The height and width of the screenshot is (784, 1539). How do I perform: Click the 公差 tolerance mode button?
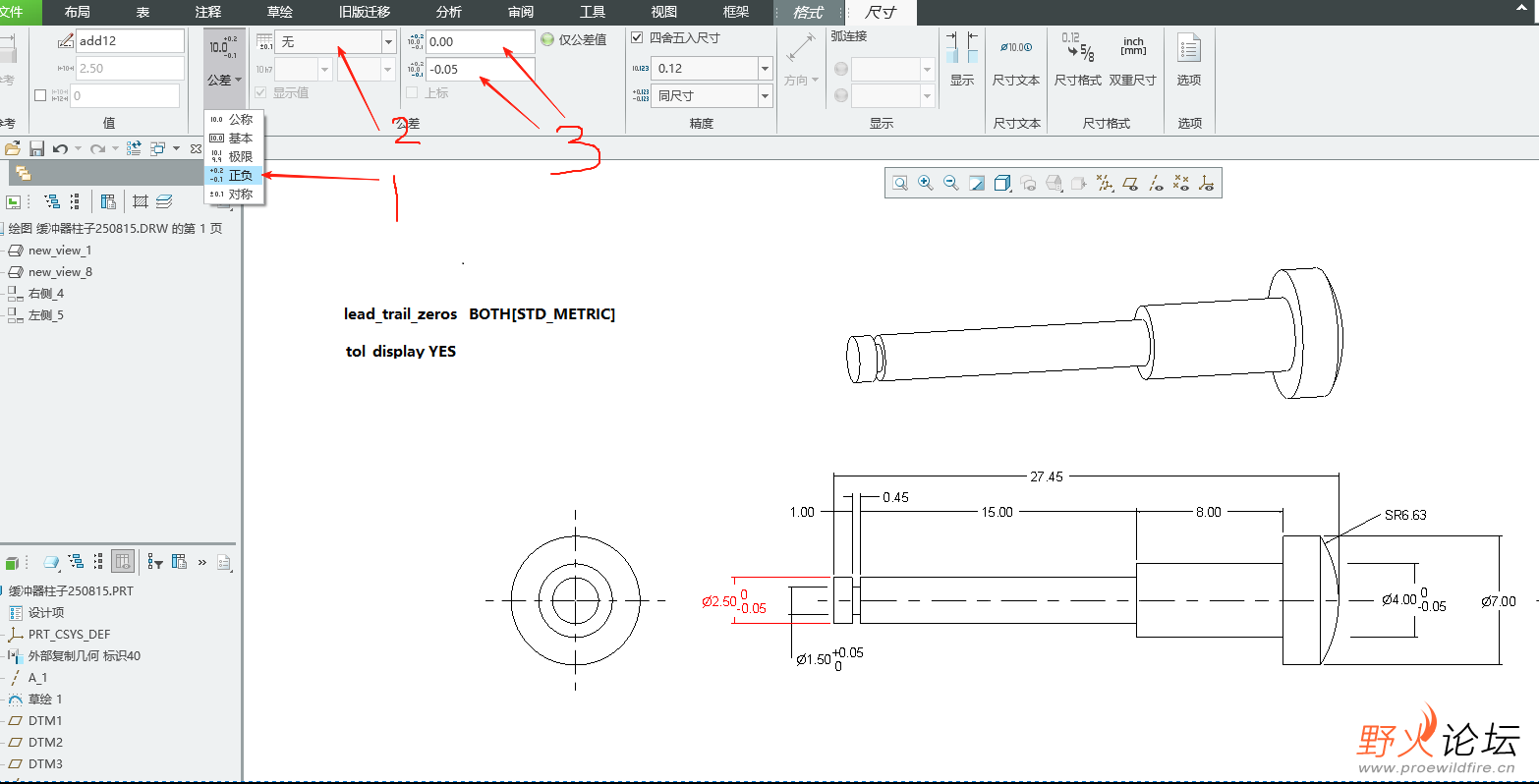[223, 59]
